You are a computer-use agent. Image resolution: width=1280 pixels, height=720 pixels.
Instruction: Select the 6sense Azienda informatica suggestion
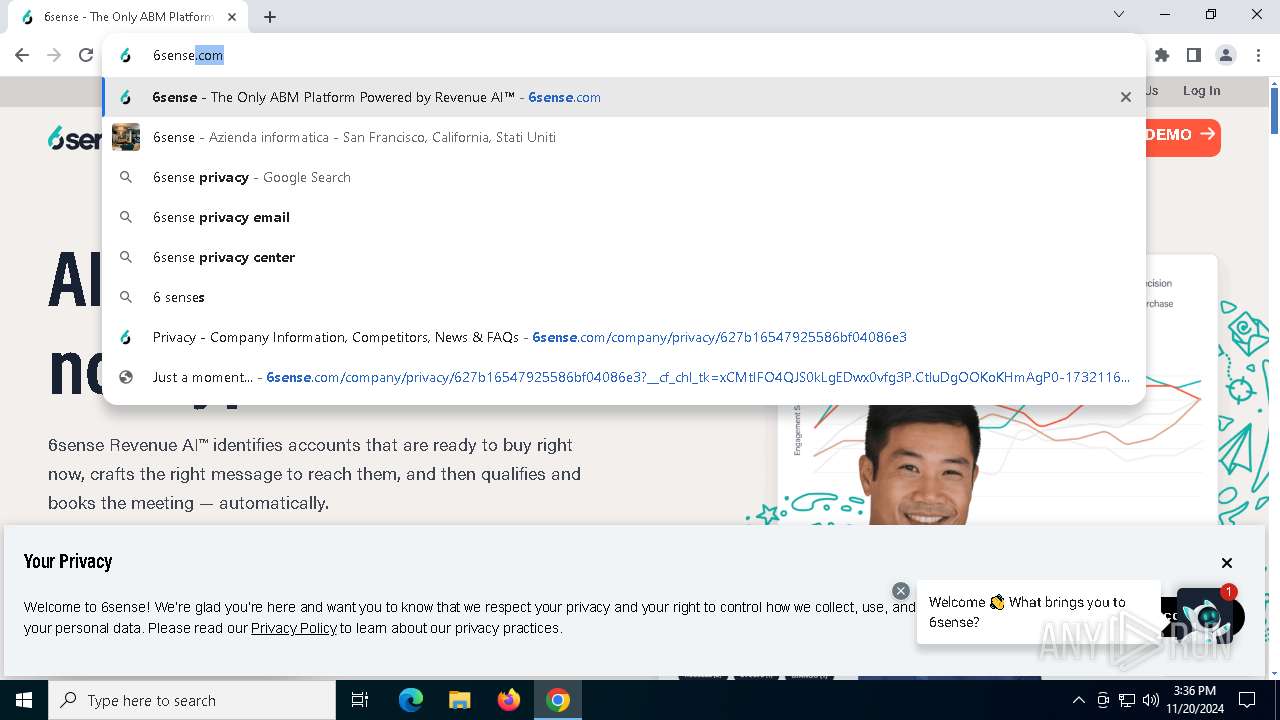point(624,137)
